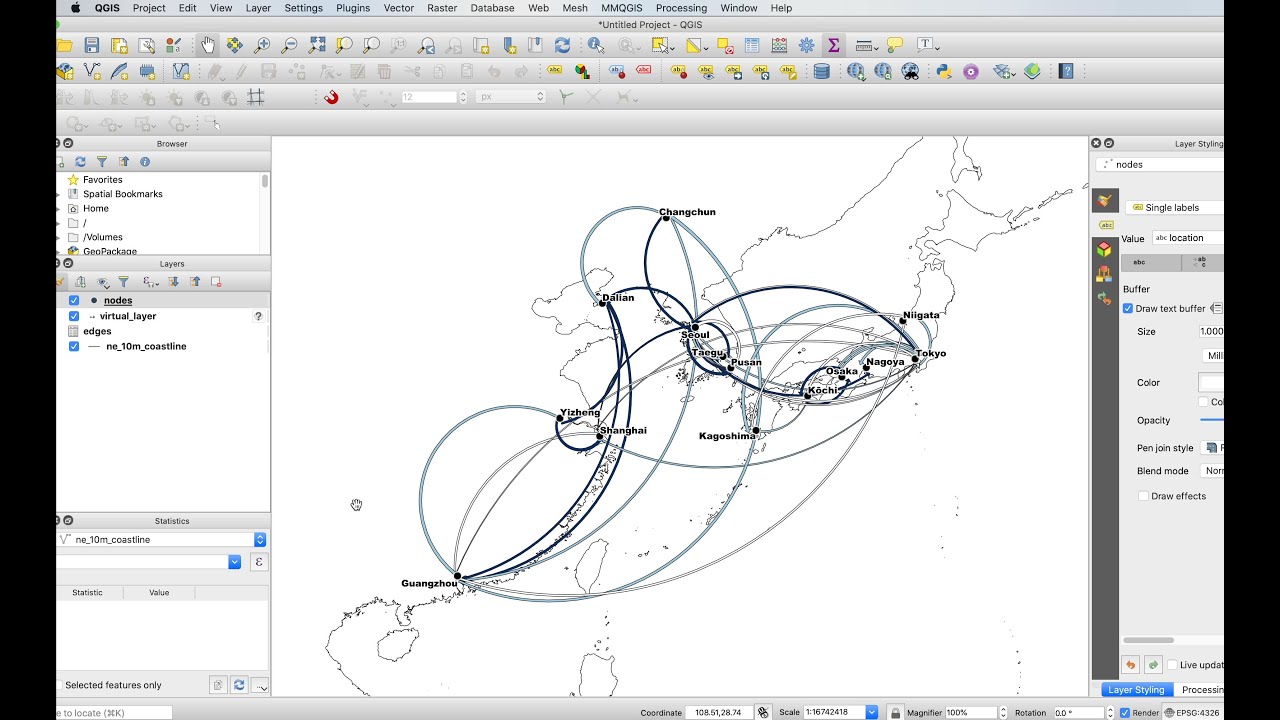1280x720 pixels.
Task: Open the Plugins menu
Action: tap(353, 8)
